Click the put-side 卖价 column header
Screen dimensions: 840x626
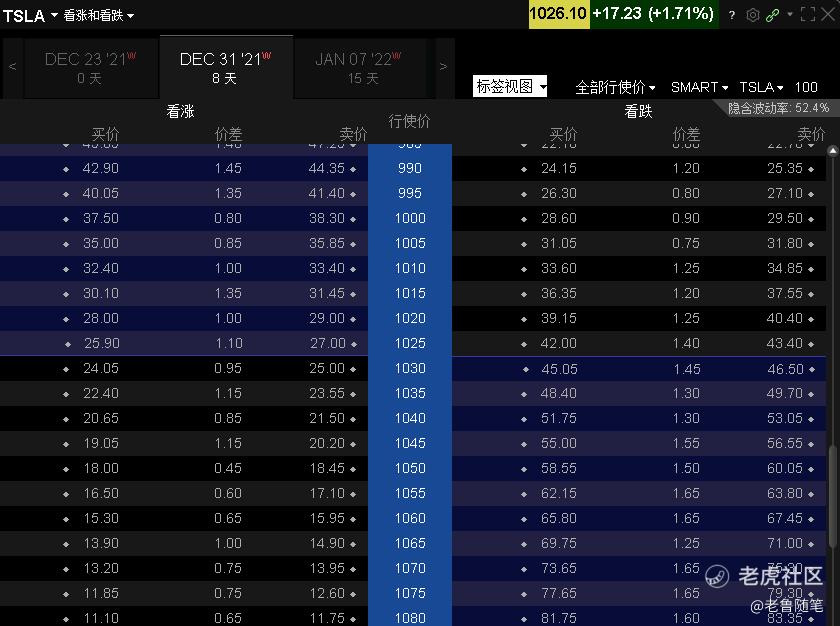point(811,134)
